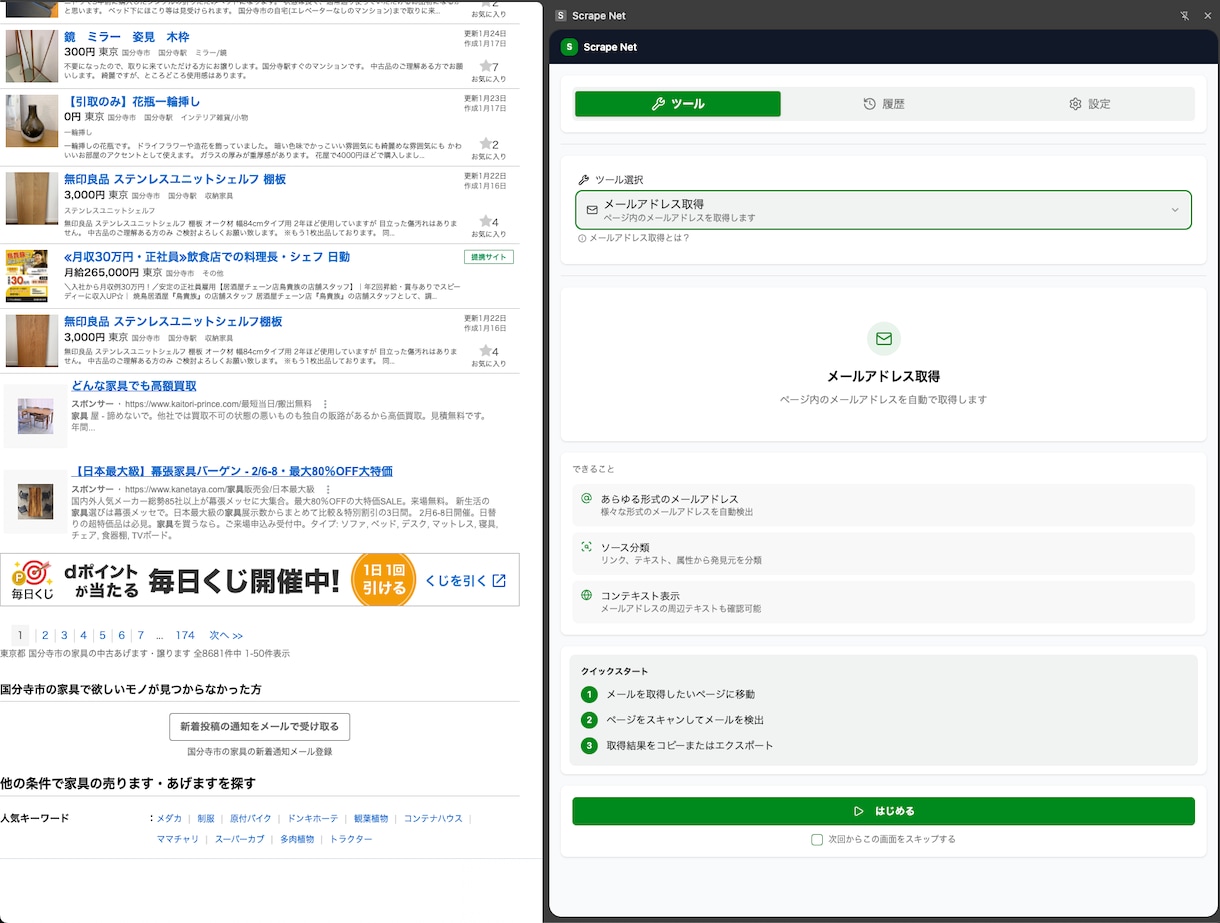Click the green Scrape Net logo icon

pyautogui.click(x=569, y=47)
